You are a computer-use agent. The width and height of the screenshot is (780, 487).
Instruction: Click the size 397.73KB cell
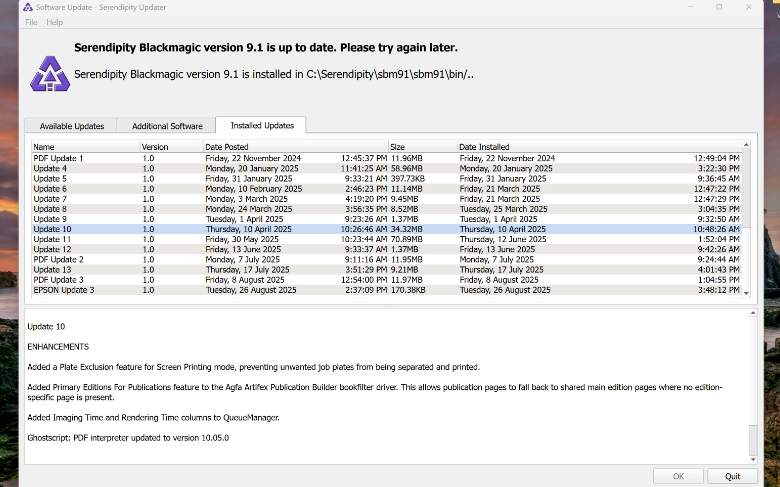tap(408, 179)
